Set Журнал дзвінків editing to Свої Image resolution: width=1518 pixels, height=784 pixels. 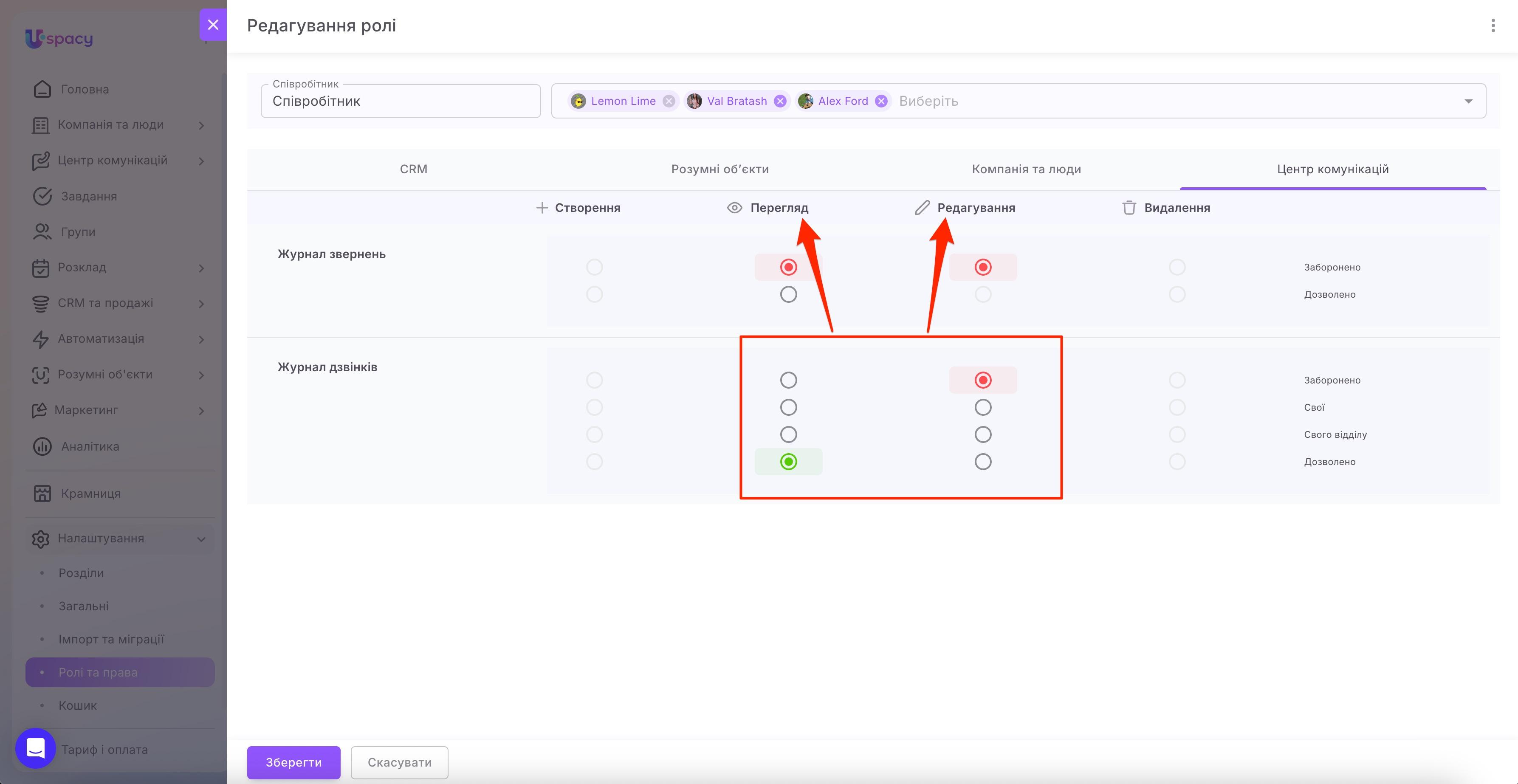pos(982,408)
